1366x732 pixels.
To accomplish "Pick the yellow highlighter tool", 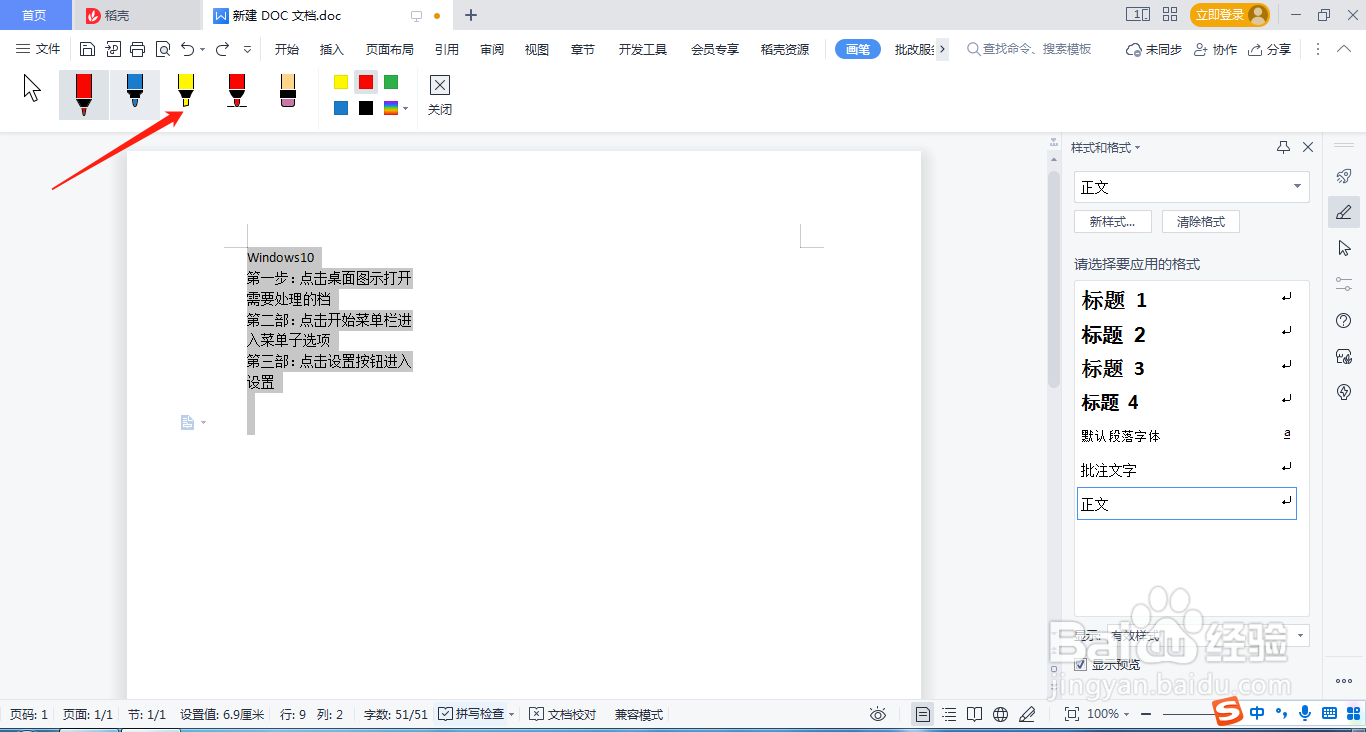I will (185, 94).
